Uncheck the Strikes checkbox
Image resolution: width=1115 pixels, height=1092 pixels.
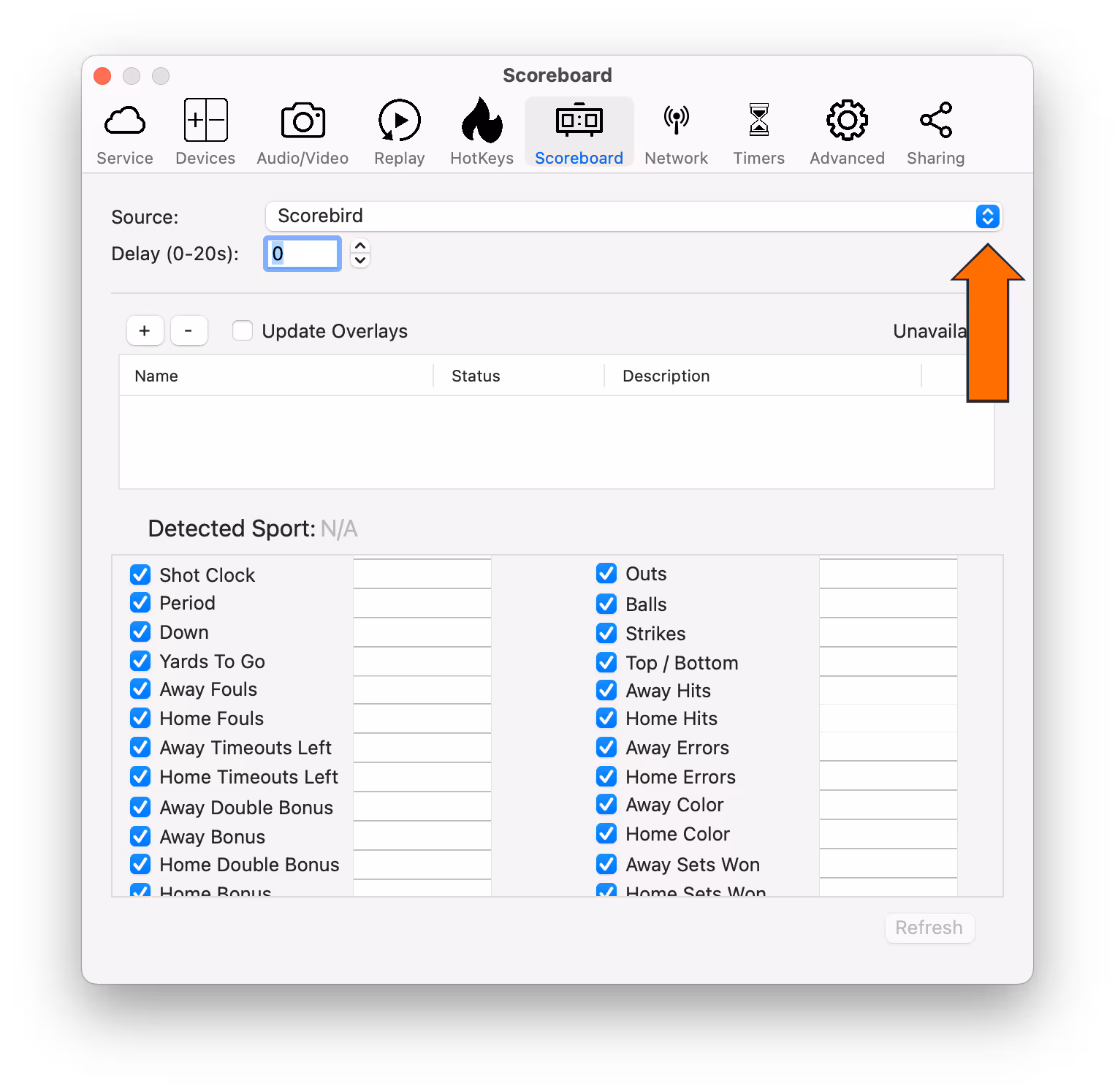(606, 633)
